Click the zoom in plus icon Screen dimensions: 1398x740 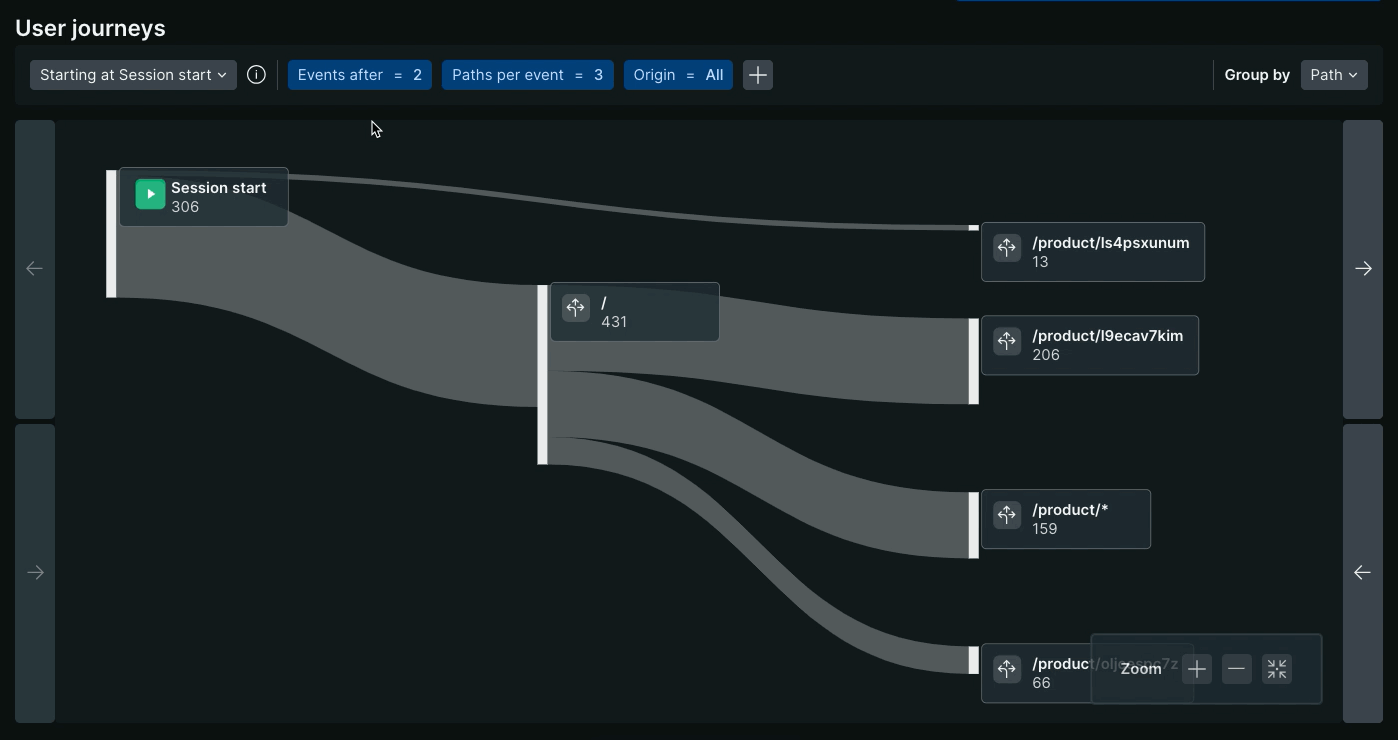pyautogui.click(x=1196, y=668)
